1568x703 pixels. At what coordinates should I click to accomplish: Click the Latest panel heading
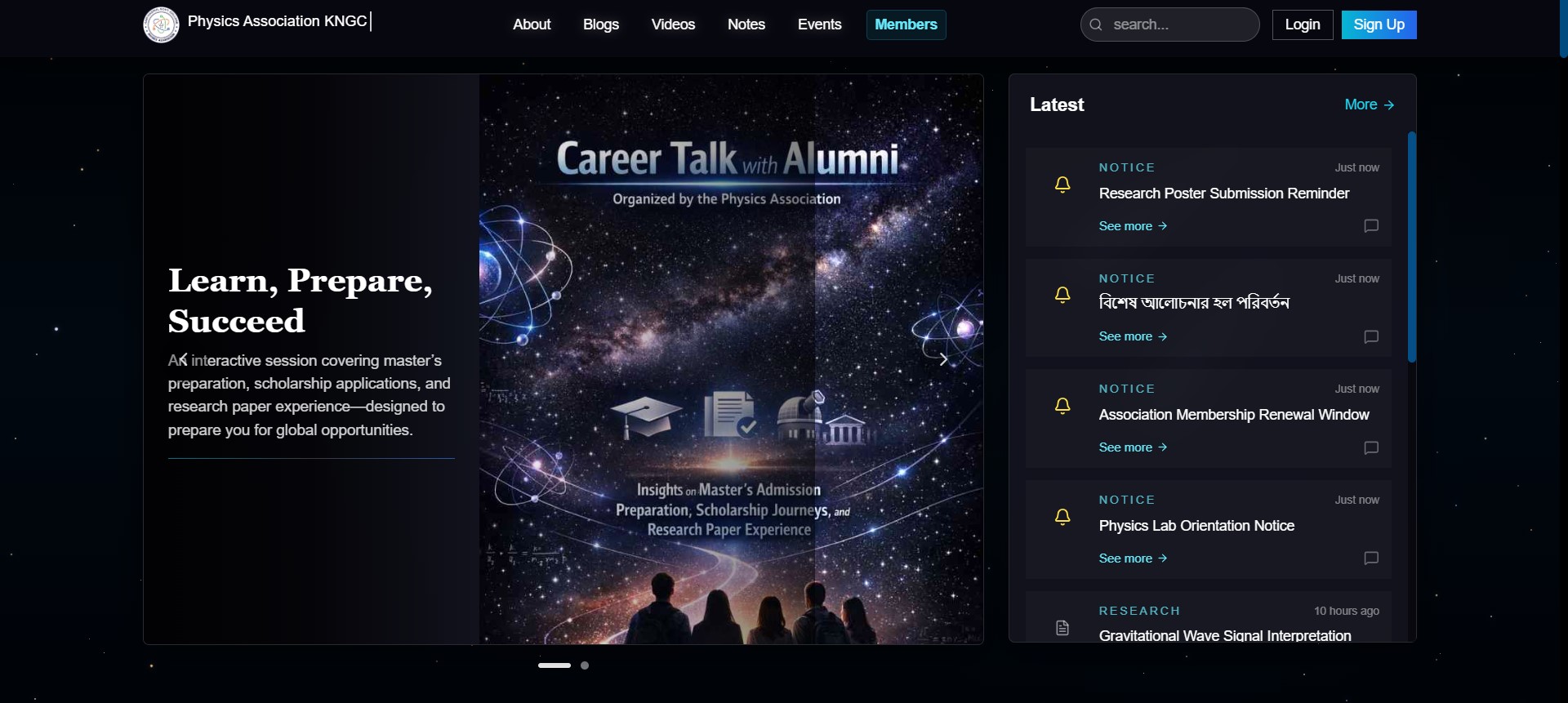(x=1057, y=105)
